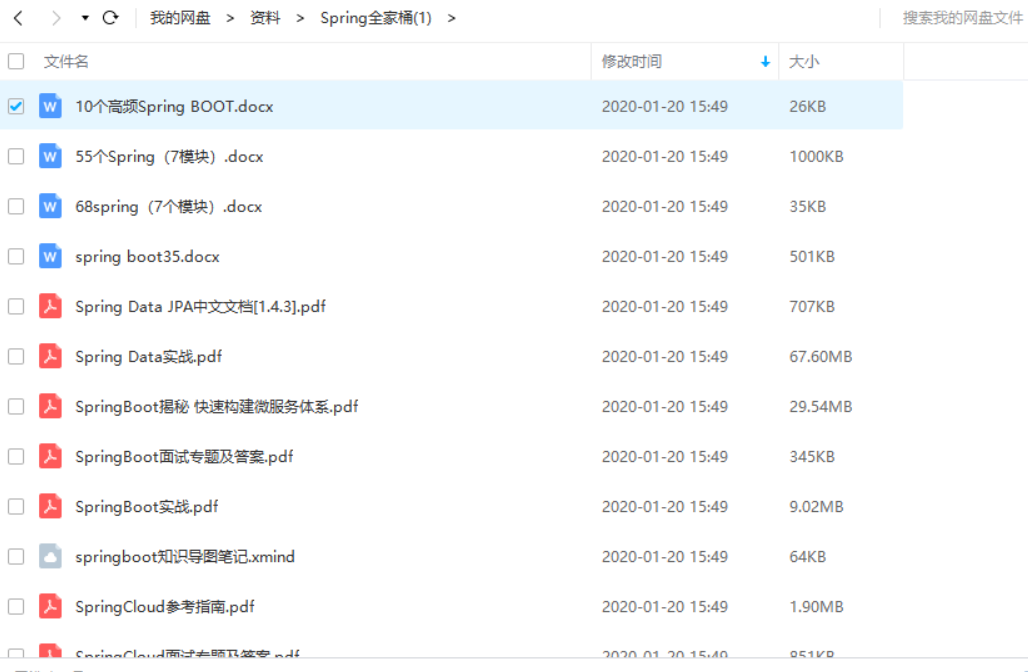1028x672 pixels.
Task: Open SpringBoot面试专题及答案.pdf
Action: pyautogui.click(x=183, y=456)
